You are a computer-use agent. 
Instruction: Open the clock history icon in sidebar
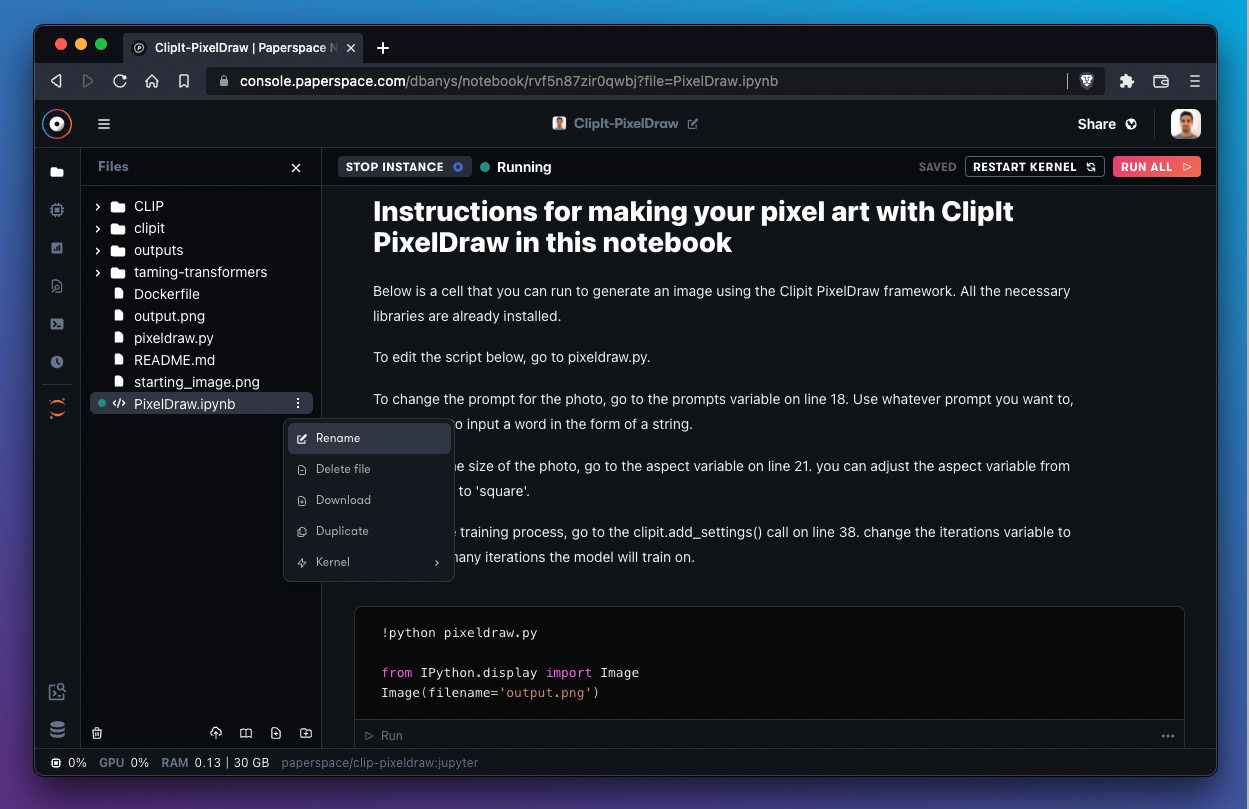[x=57, y=362]
